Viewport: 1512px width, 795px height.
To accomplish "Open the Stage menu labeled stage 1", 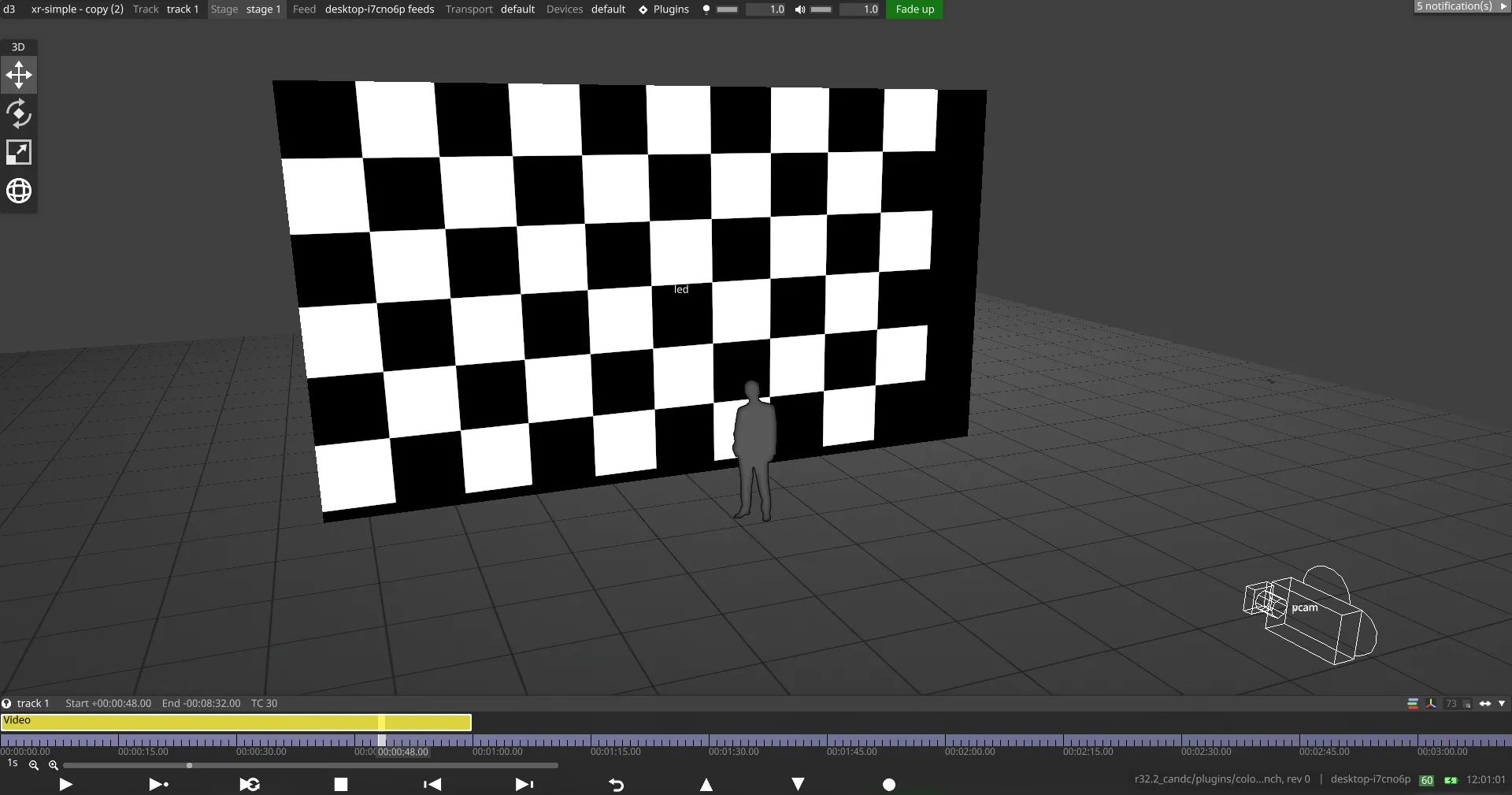I will pyautogui.click(x=262, y=9).
